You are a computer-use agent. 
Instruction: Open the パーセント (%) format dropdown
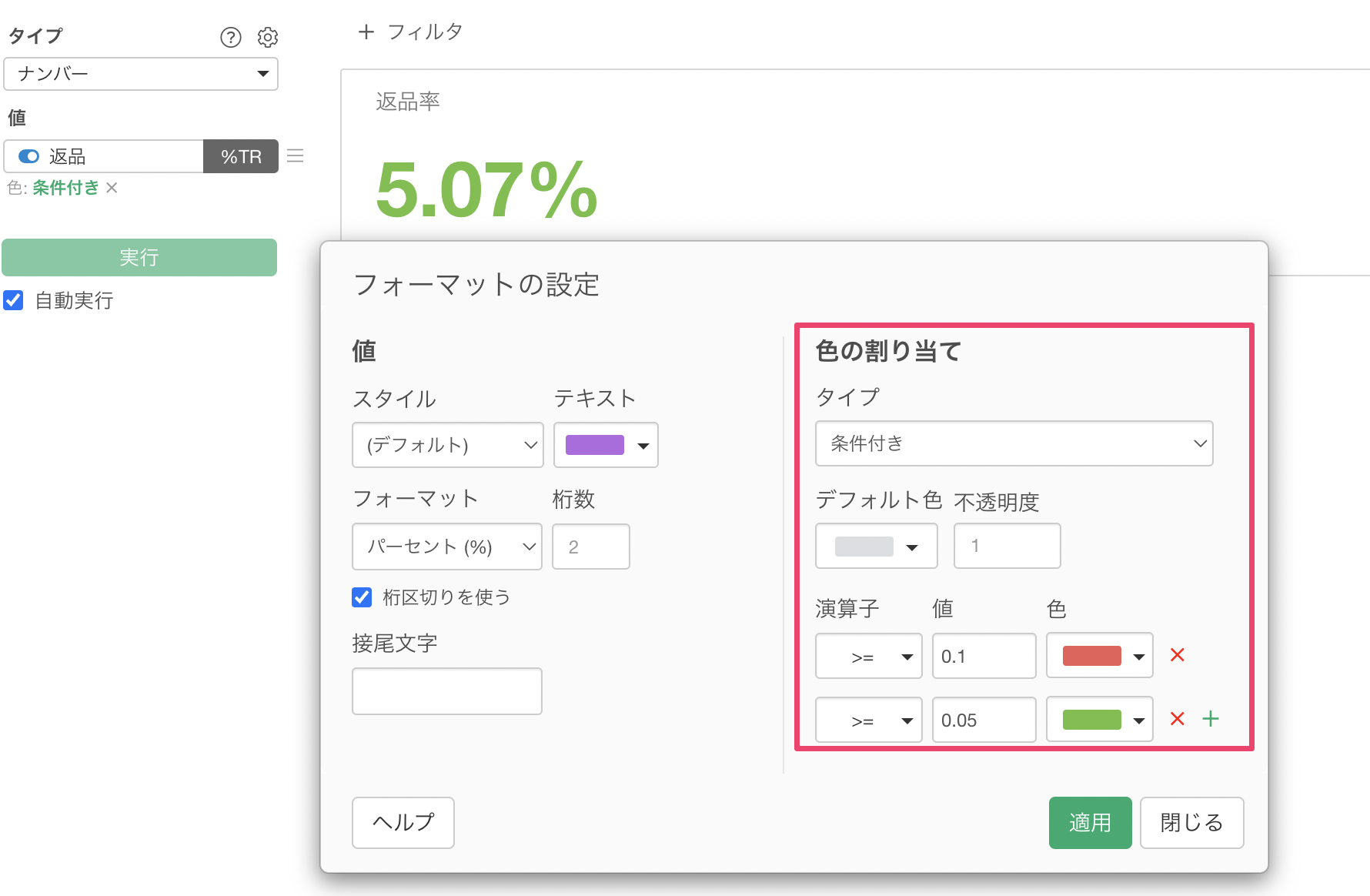coord(446,547)
